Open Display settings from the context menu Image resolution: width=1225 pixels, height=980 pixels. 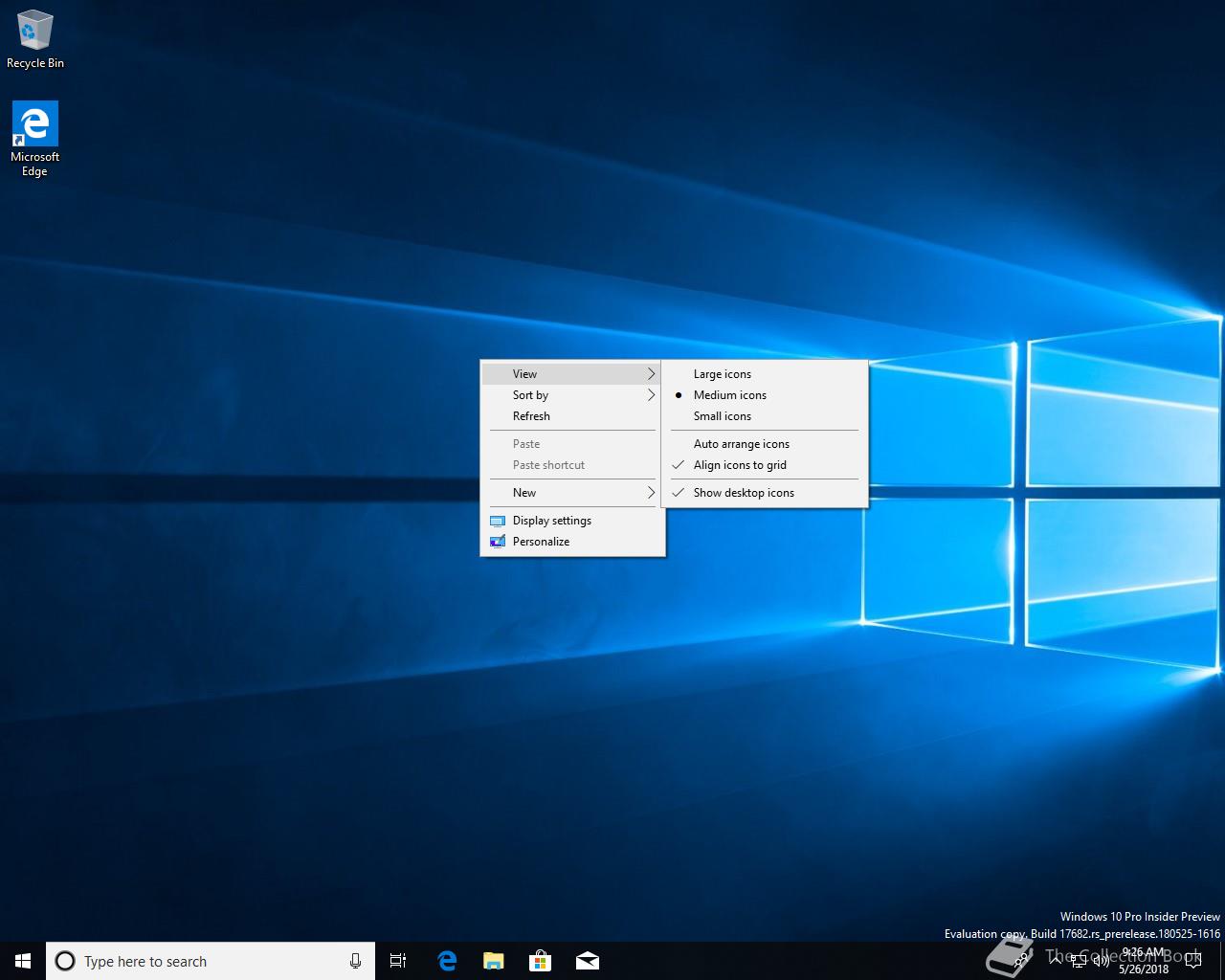[551, 521]
